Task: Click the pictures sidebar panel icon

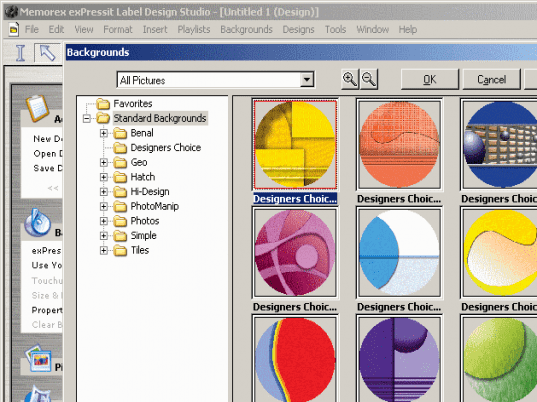Action: pyautogui.click(x=38, y=358)
